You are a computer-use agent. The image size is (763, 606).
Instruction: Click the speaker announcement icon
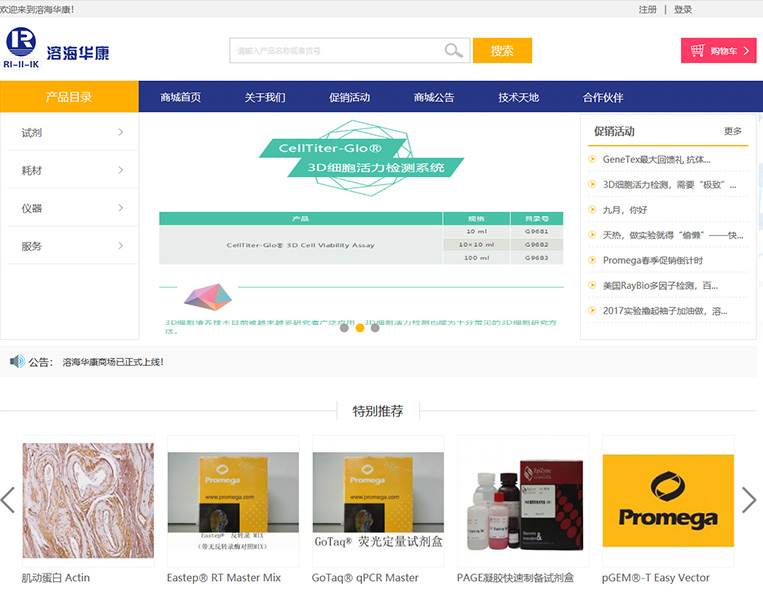[17, 361]
